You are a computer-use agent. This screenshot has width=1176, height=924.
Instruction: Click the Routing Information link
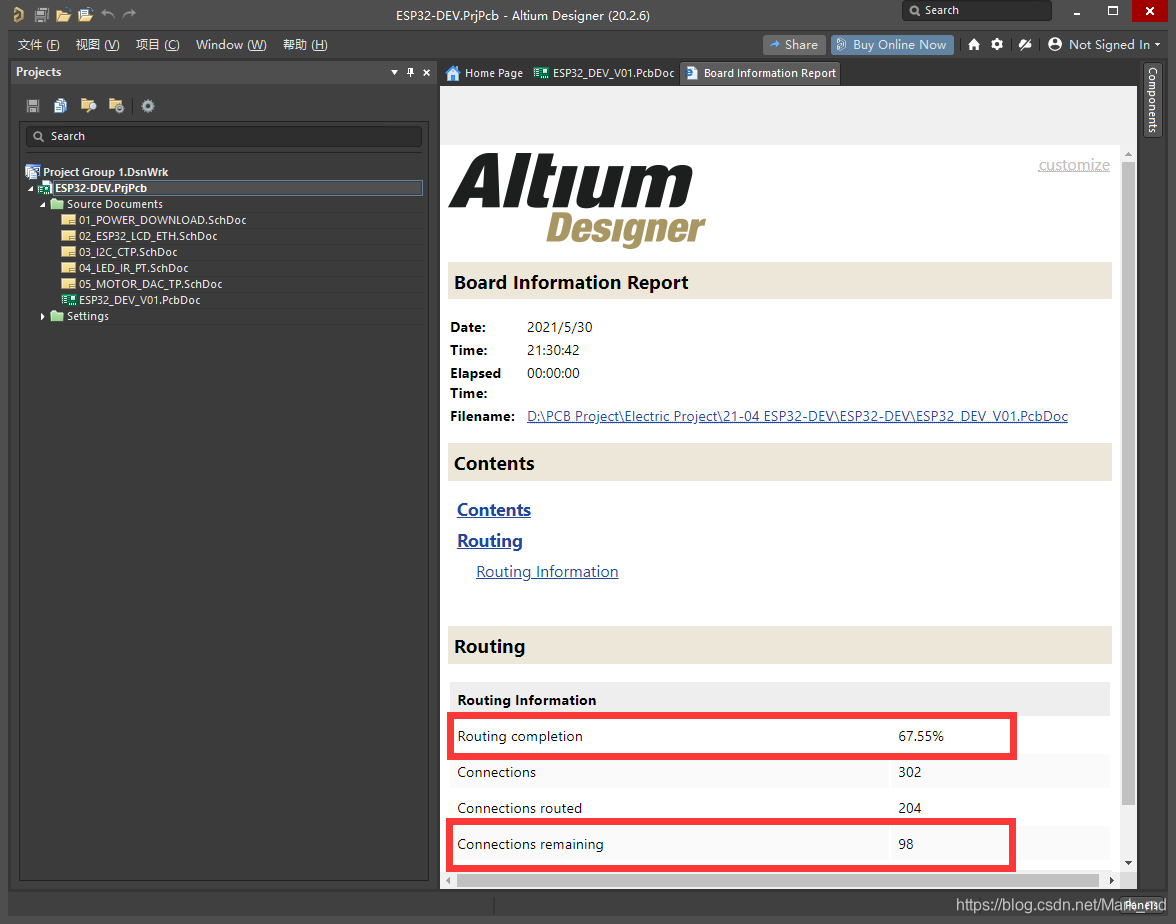[547, 572]
